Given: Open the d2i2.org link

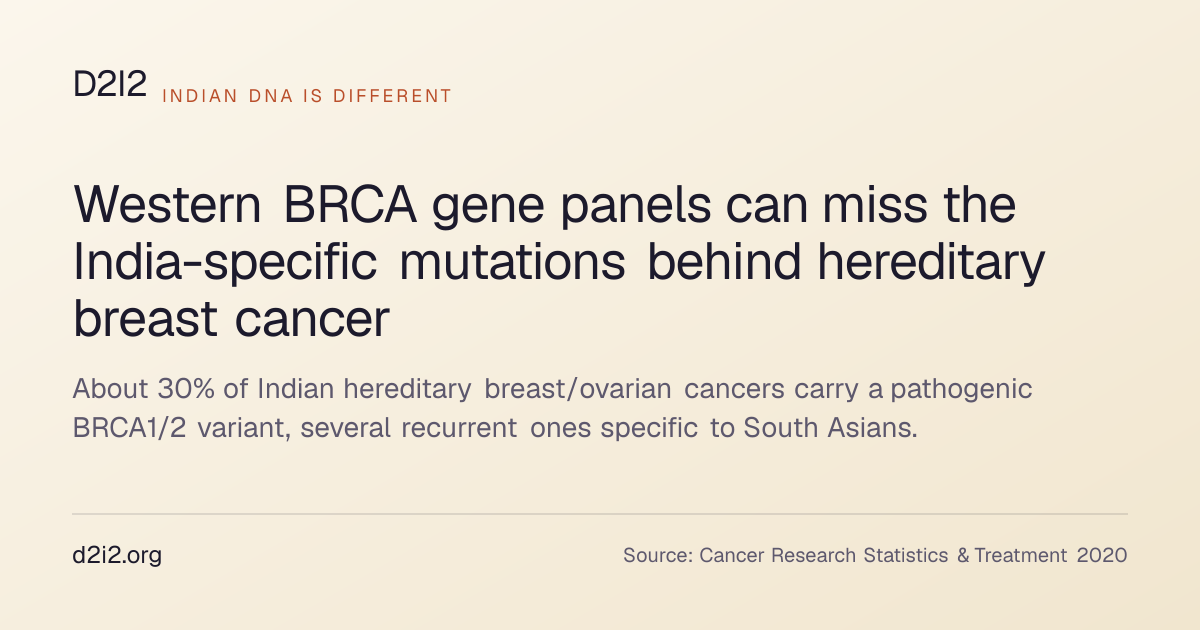Looking at the screenshot, I should (x=117, y=555).
